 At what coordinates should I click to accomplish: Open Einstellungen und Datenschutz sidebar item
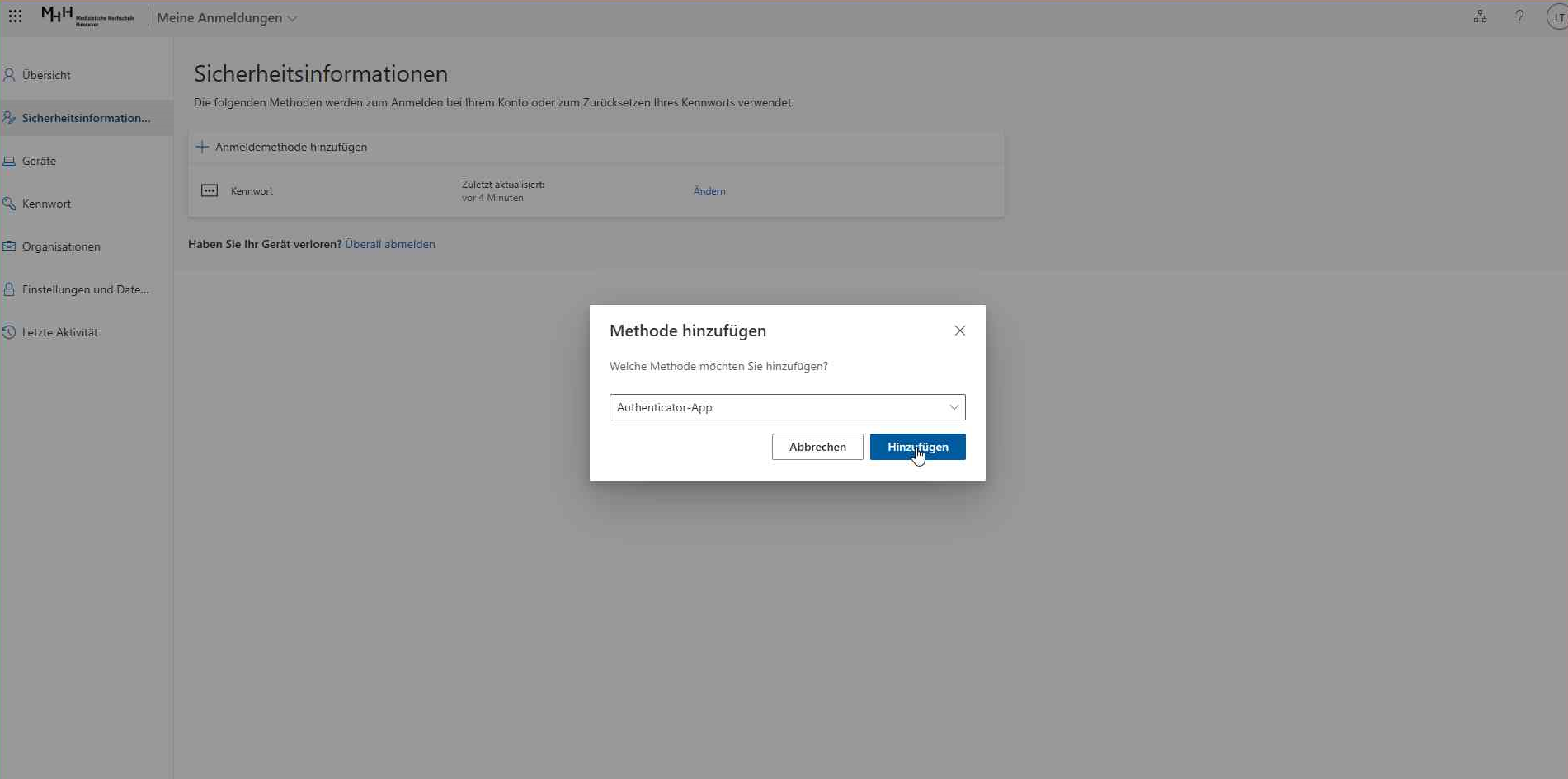(x=85, y=289)
